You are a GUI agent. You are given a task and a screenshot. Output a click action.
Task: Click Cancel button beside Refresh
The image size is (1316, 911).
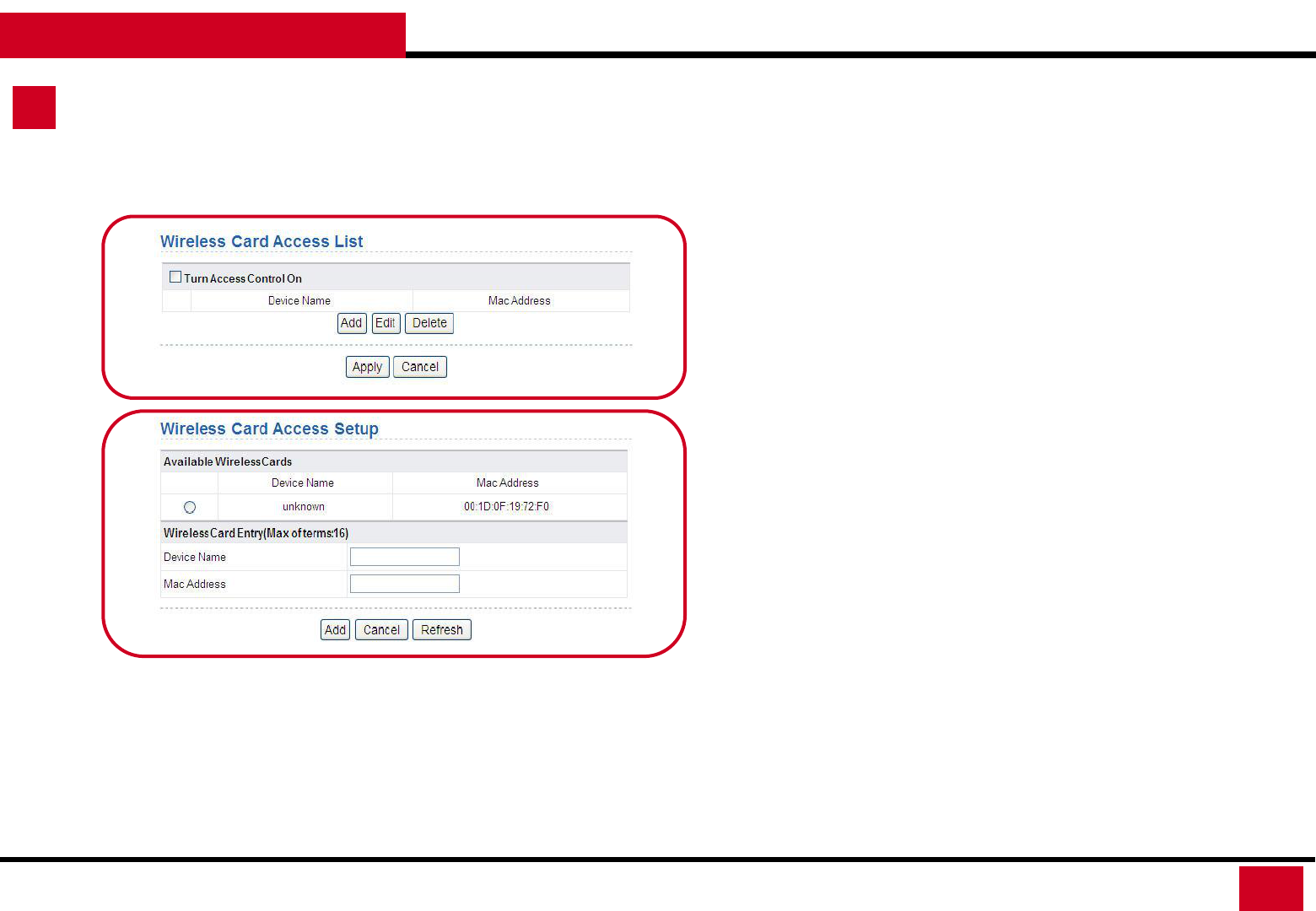coord(381,630)
